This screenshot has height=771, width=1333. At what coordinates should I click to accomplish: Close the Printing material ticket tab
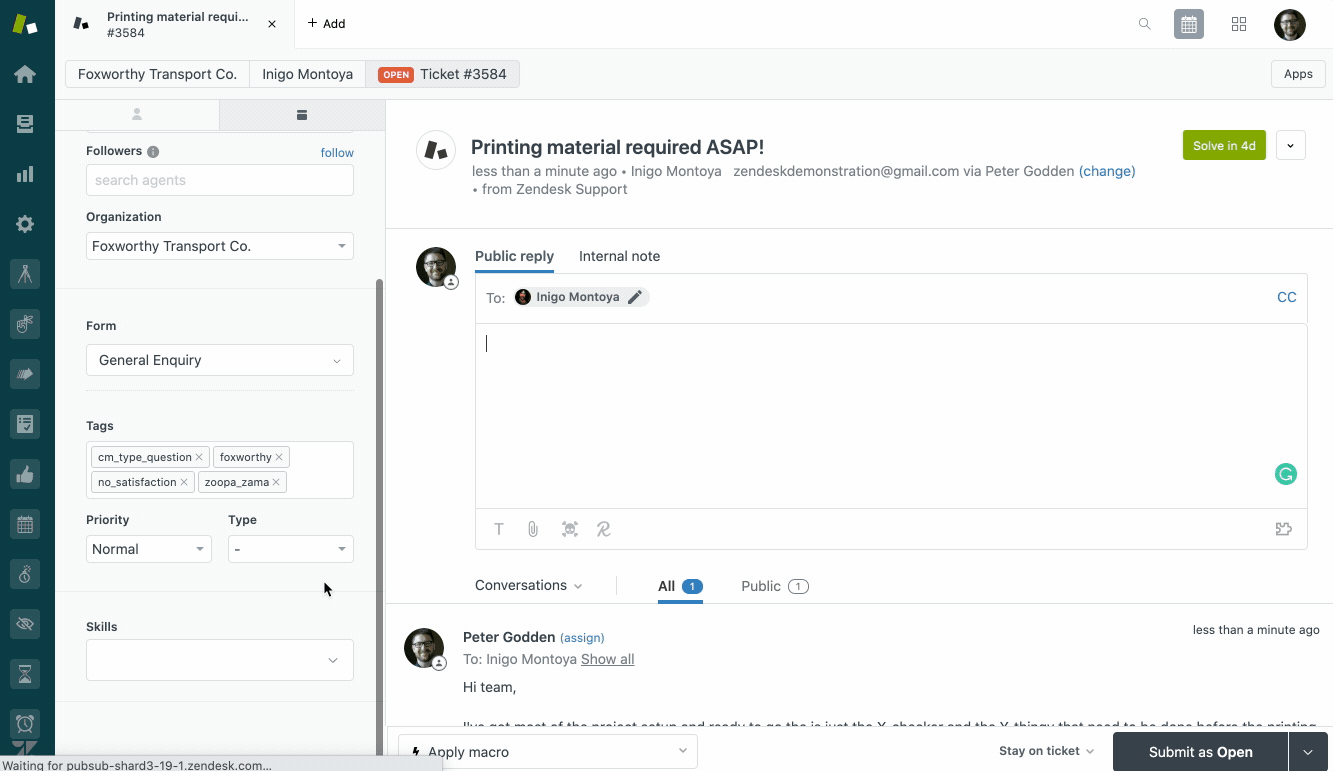272,24
